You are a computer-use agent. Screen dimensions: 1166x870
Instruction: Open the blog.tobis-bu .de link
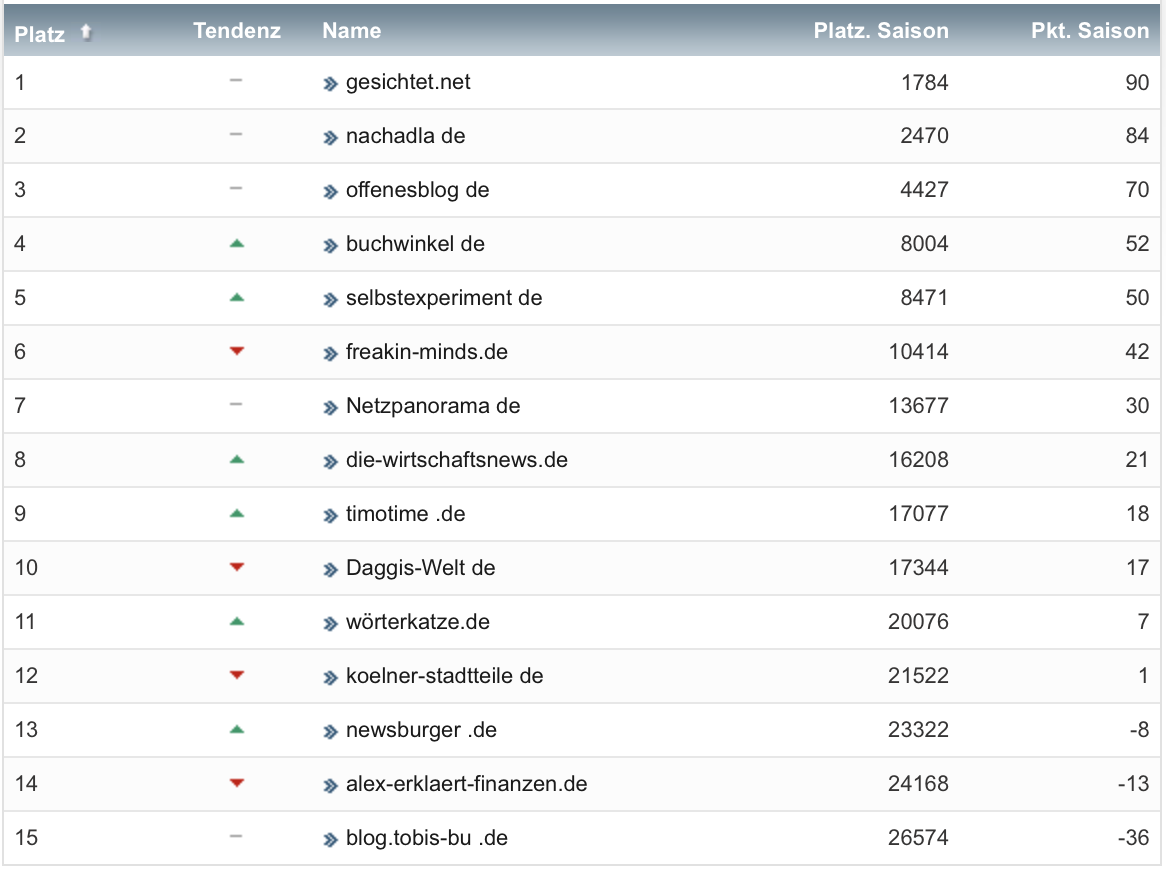point(427,838)
